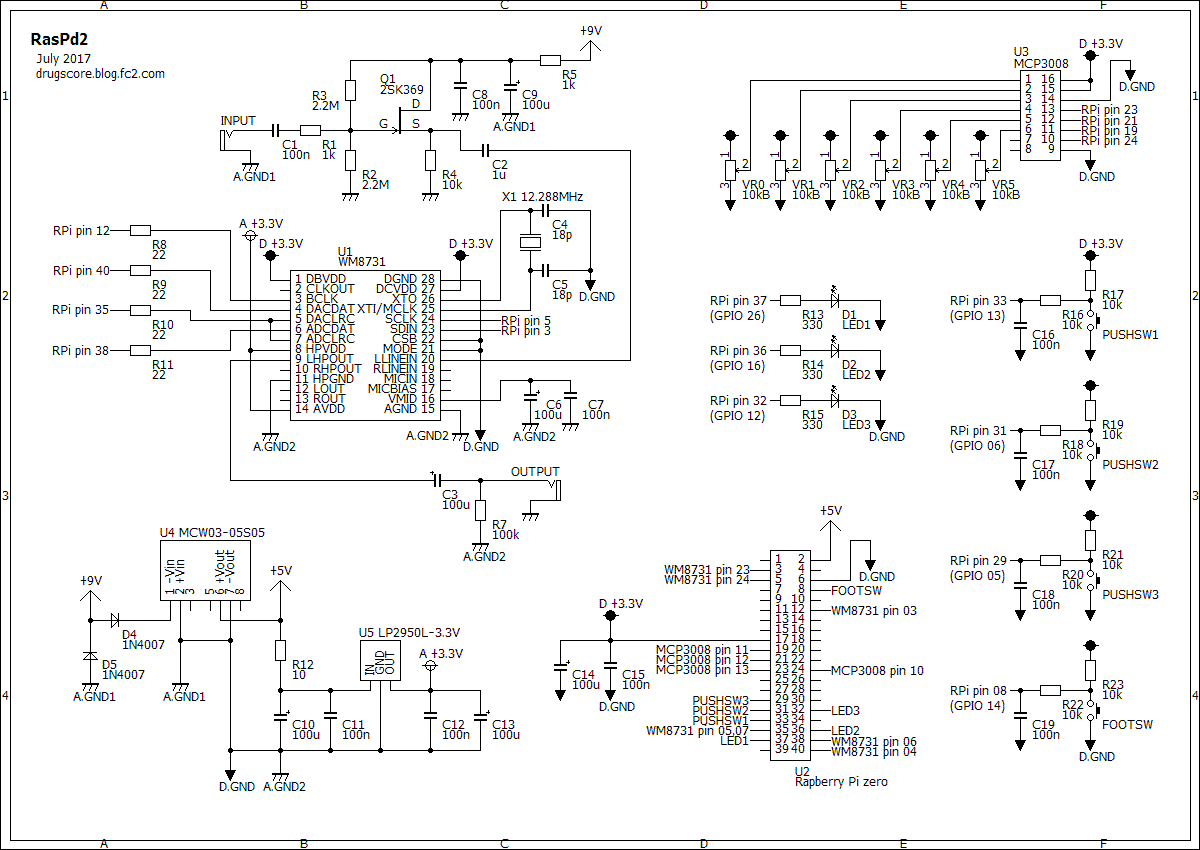Viewport: 1200px width, 850px height.
Task: Click the U3 MCP3008 chip body
Action: tap(1039, 114)
